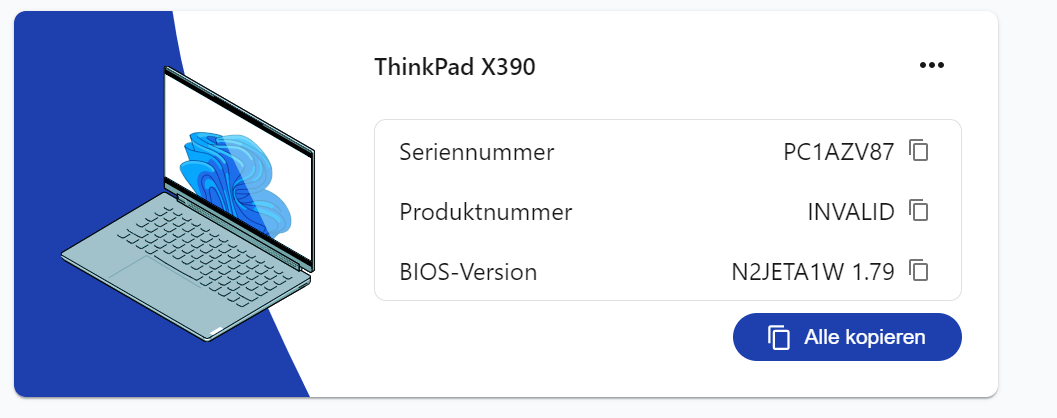Viewport: 1057px width, 418px height.
Task: Copy the Seriennummer value with its icon
Action: (x=919, y=151)
